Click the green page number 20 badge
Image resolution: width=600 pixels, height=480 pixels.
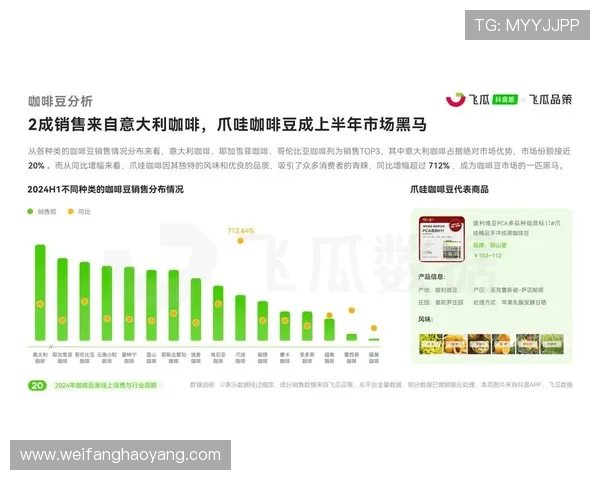[x=37, y=385]
